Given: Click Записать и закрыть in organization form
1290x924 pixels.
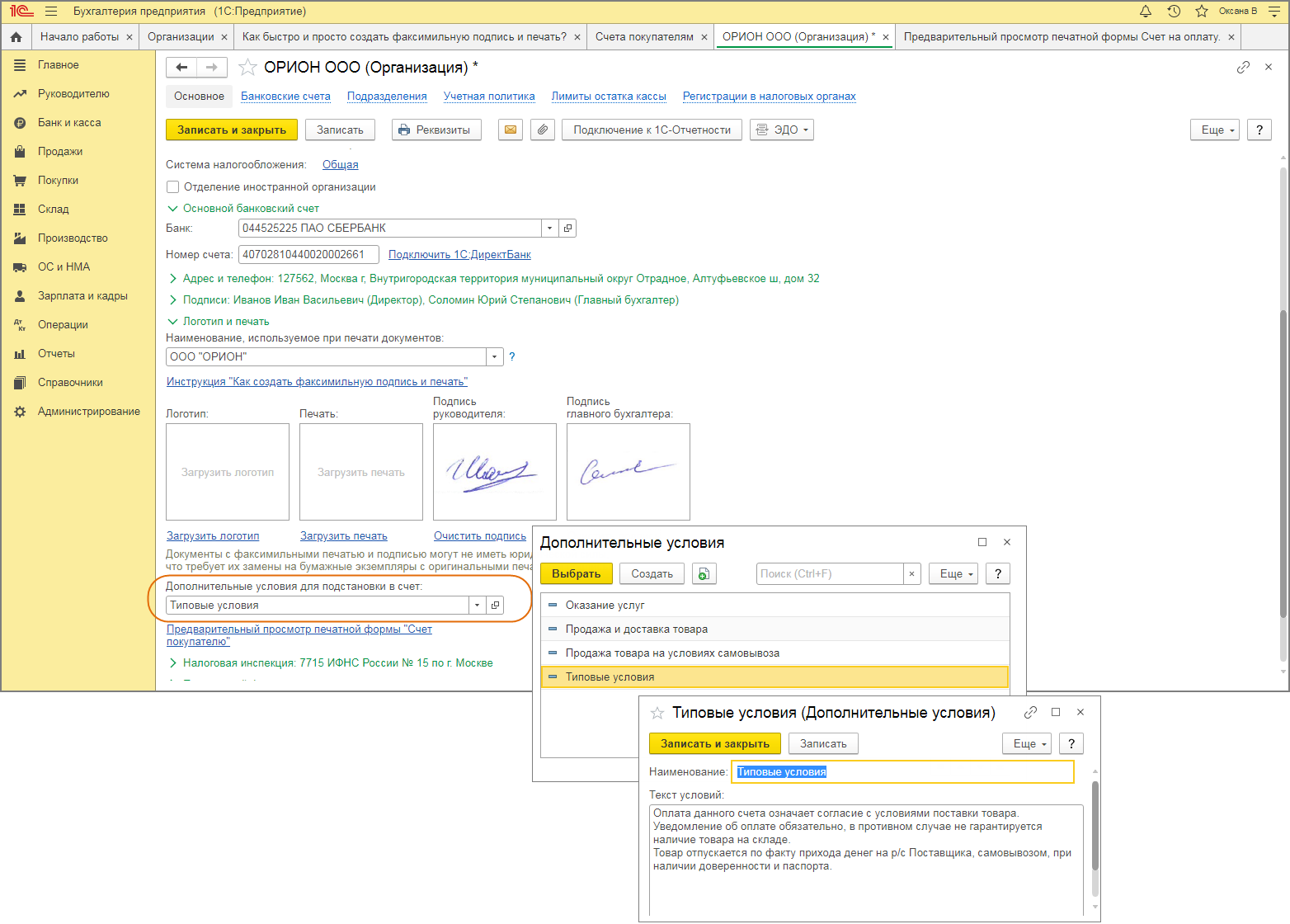Looking at the screenshot, I should pyautogui.click(x=232, y=130).
